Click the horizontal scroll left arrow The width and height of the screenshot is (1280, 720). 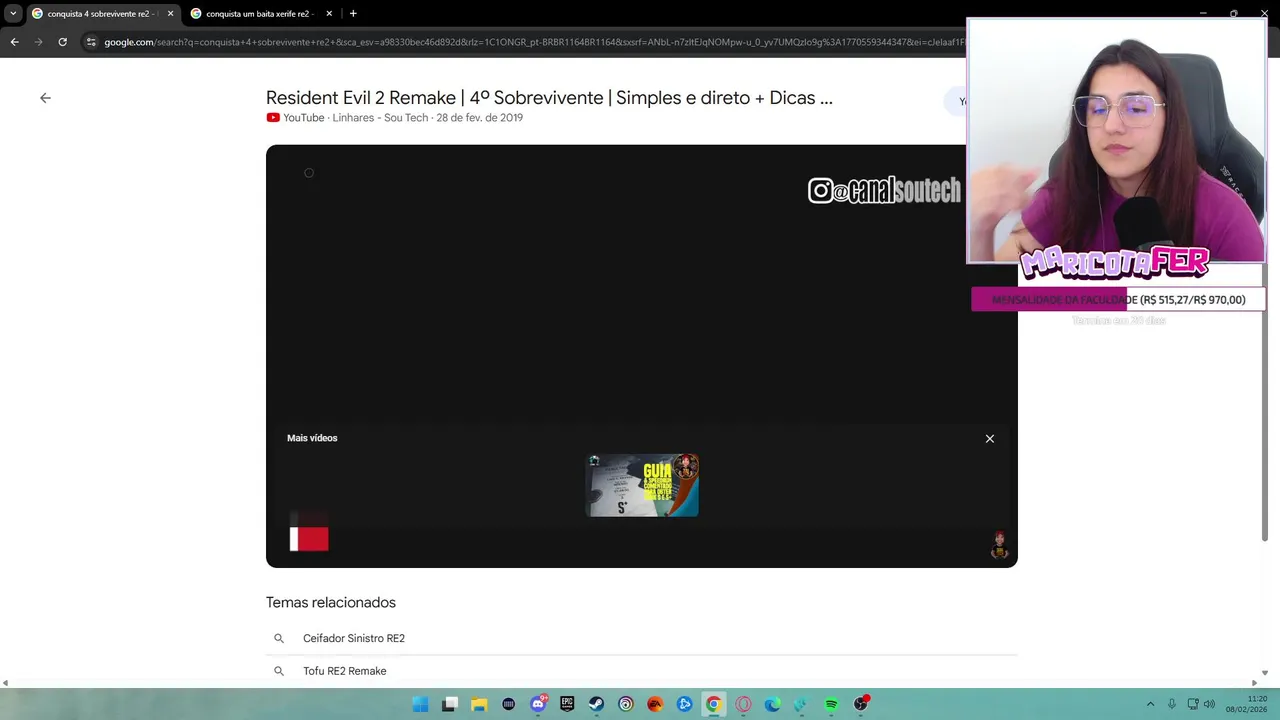(5, 683)
